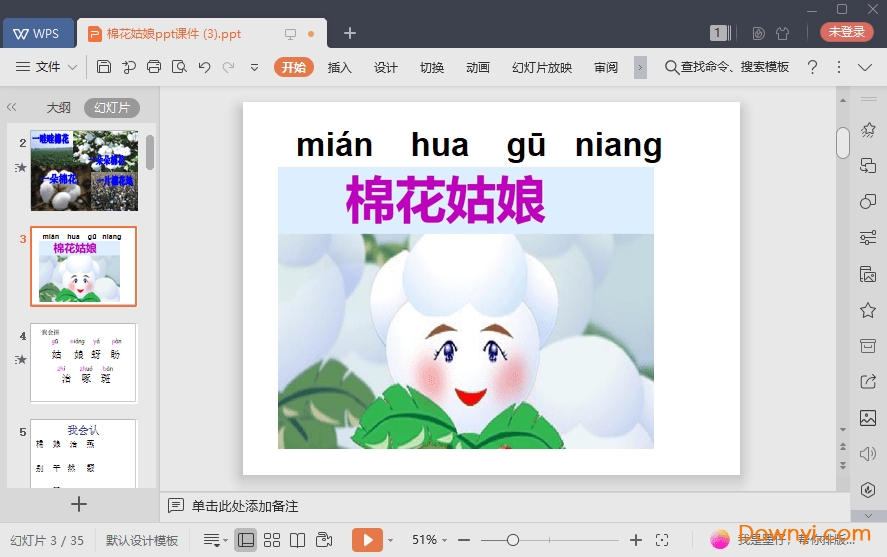Go to next slide double-arrow button
The width and height of the screenshot is (887, 557).
coord(843,465)
